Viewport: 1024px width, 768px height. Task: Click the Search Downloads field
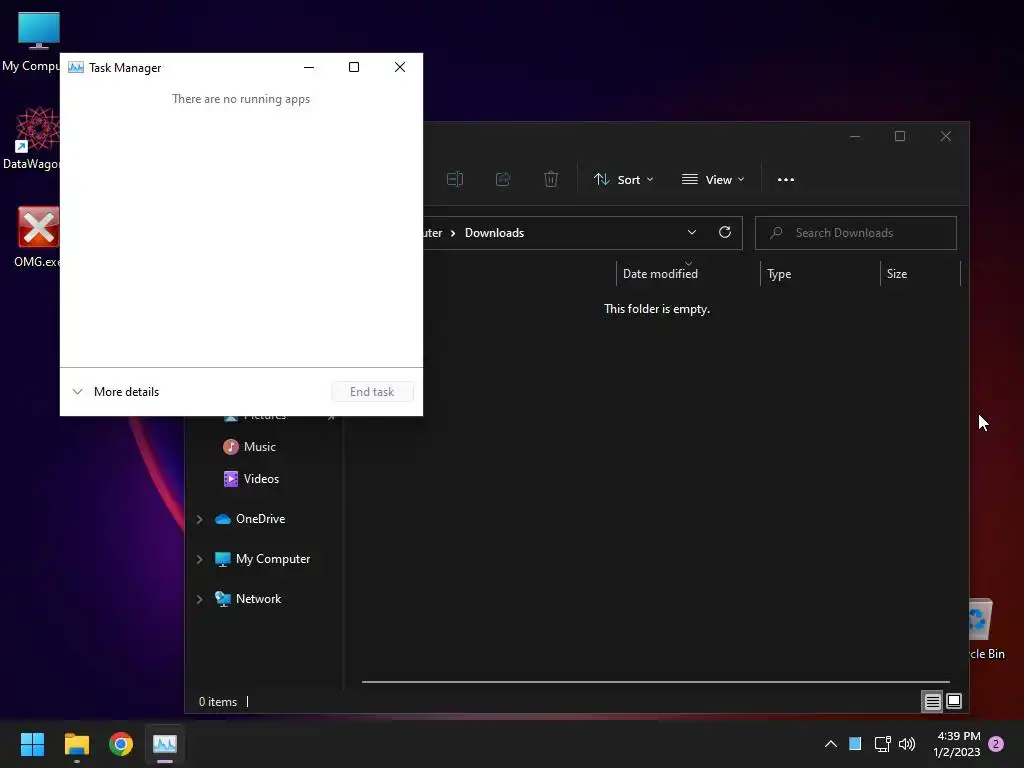[856, 233]
